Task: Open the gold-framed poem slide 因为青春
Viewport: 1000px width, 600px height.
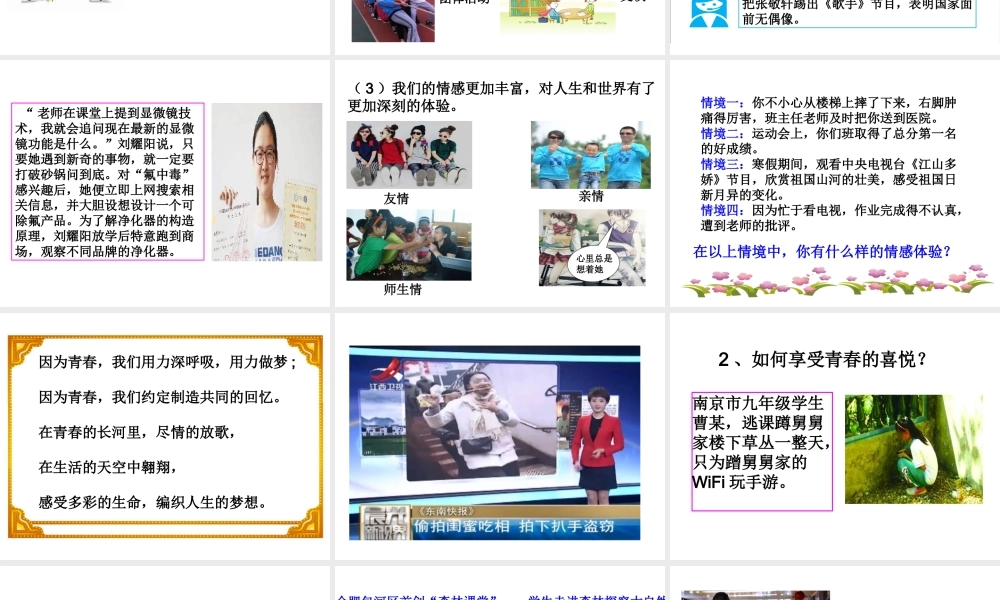Action: pyautogui.click(x=165, y=436)
